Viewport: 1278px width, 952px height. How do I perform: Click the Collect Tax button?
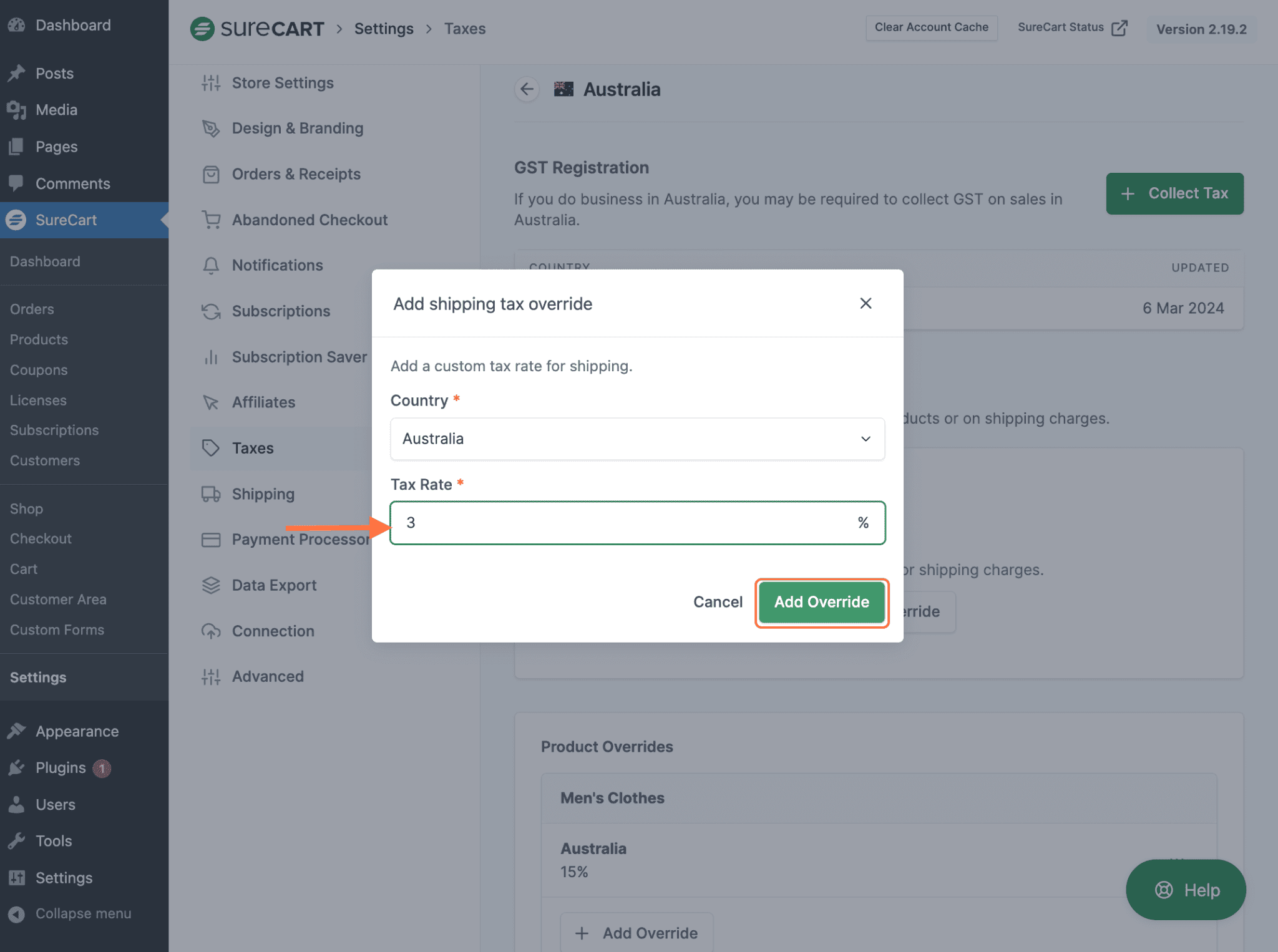1174,193
